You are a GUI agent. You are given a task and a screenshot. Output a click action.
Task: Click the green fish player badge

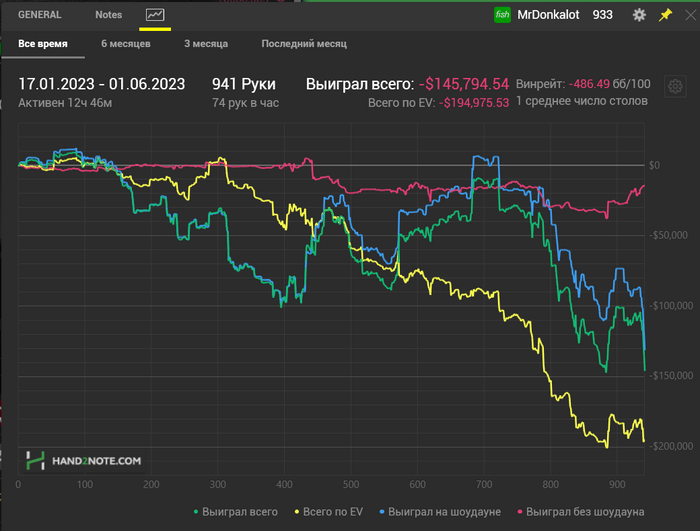pyautogui.click(x=502, y=15)
